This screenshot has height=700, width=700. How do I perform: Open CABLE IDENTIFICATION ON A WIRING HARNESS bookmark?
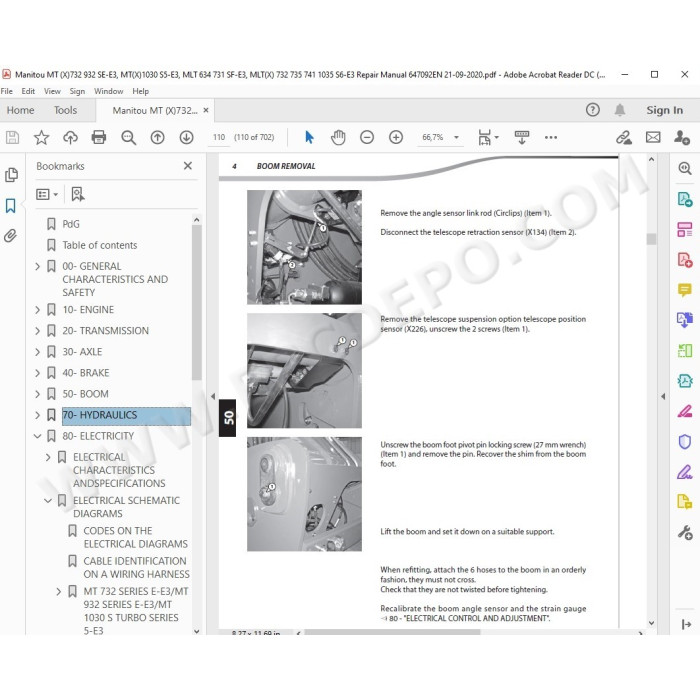coord(137,567)
